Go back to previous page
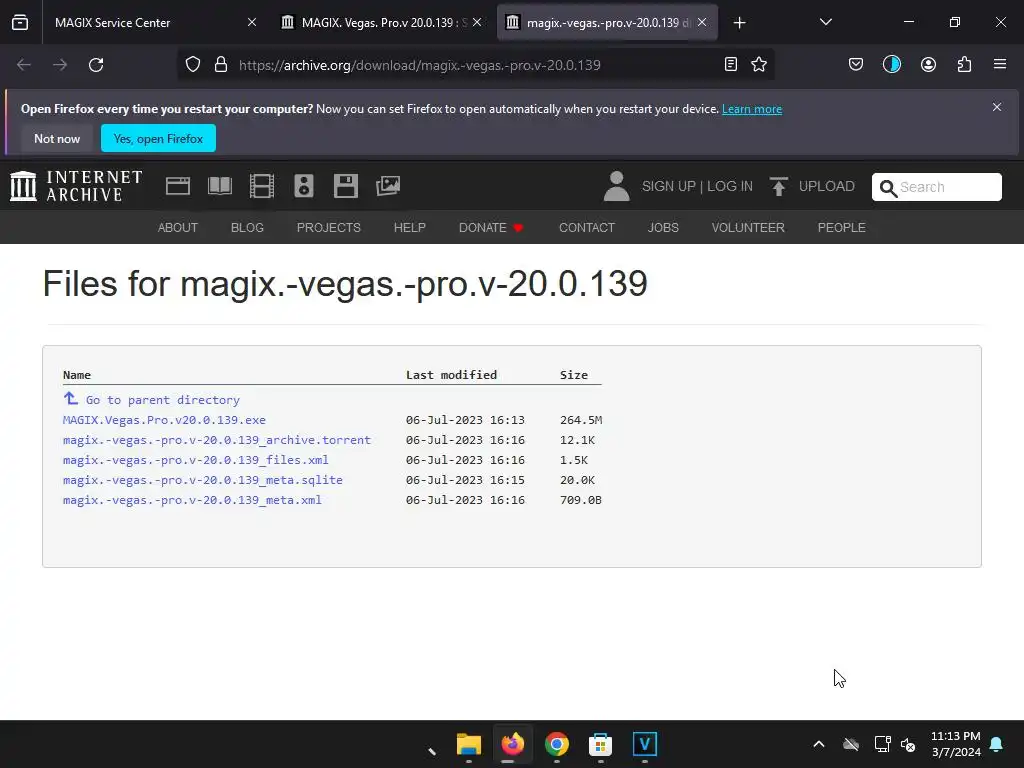 24,65
